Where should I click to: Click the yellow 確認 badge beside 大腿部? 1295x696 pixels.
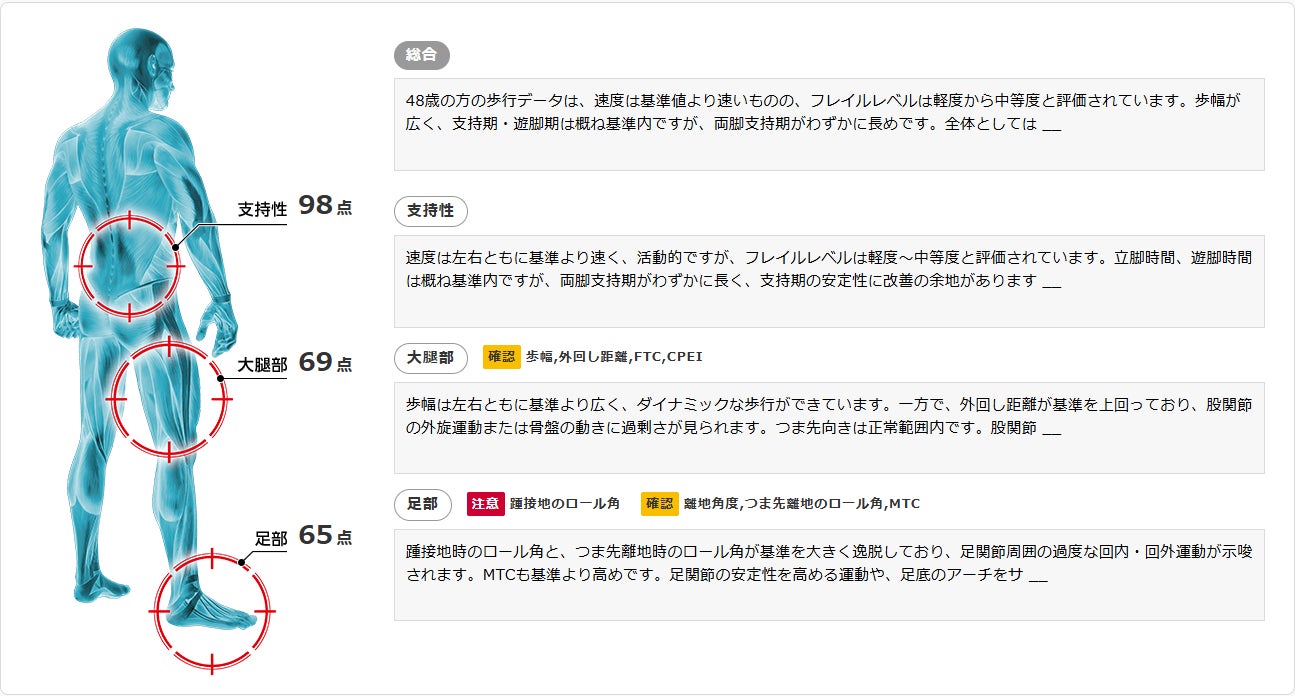(501, 357)
